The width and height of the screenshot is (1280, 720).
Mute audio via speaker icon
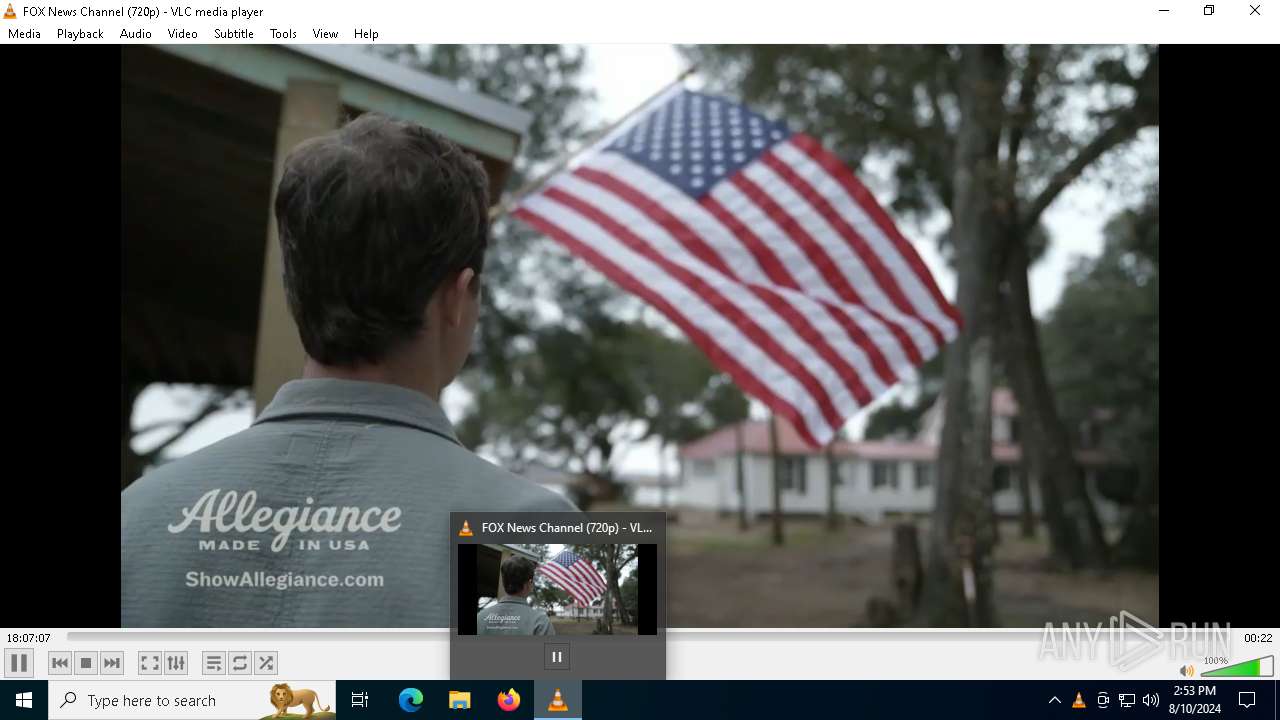point(1187,671)
